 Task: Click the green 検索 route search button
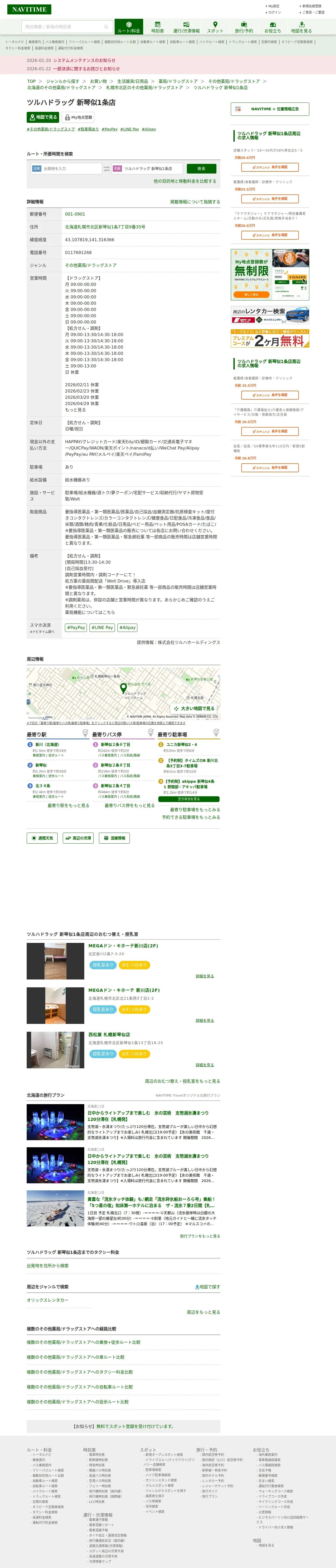[201, 169]
